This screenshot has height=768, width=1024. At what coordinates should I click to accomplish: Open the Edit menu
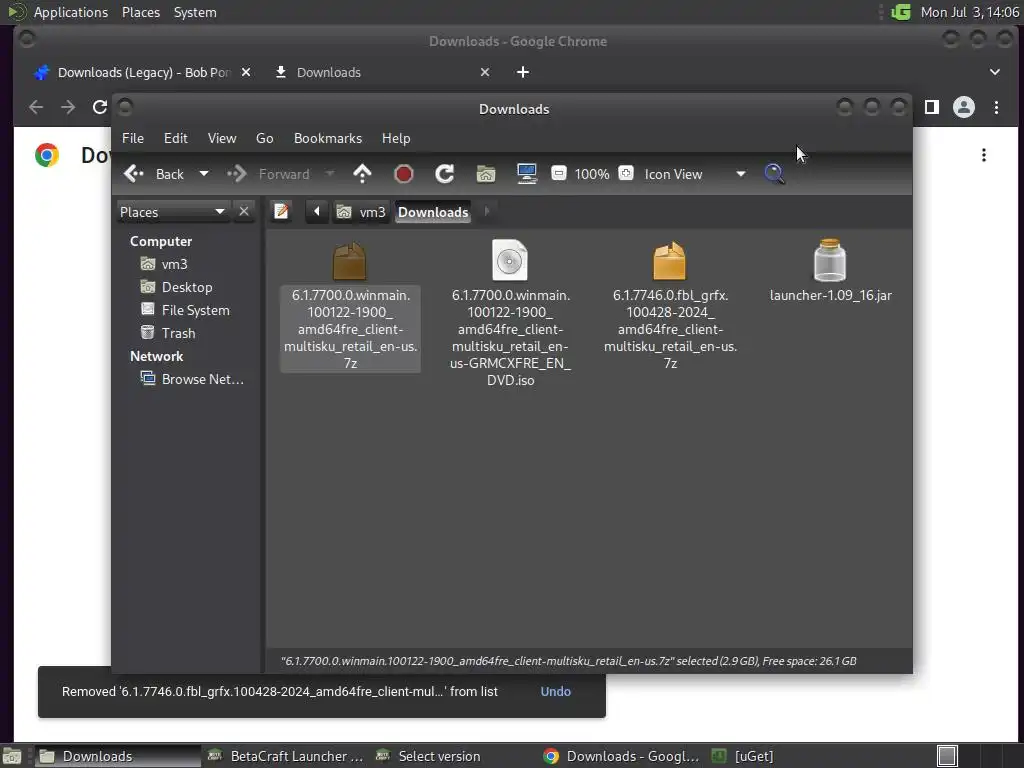point(176,138)
